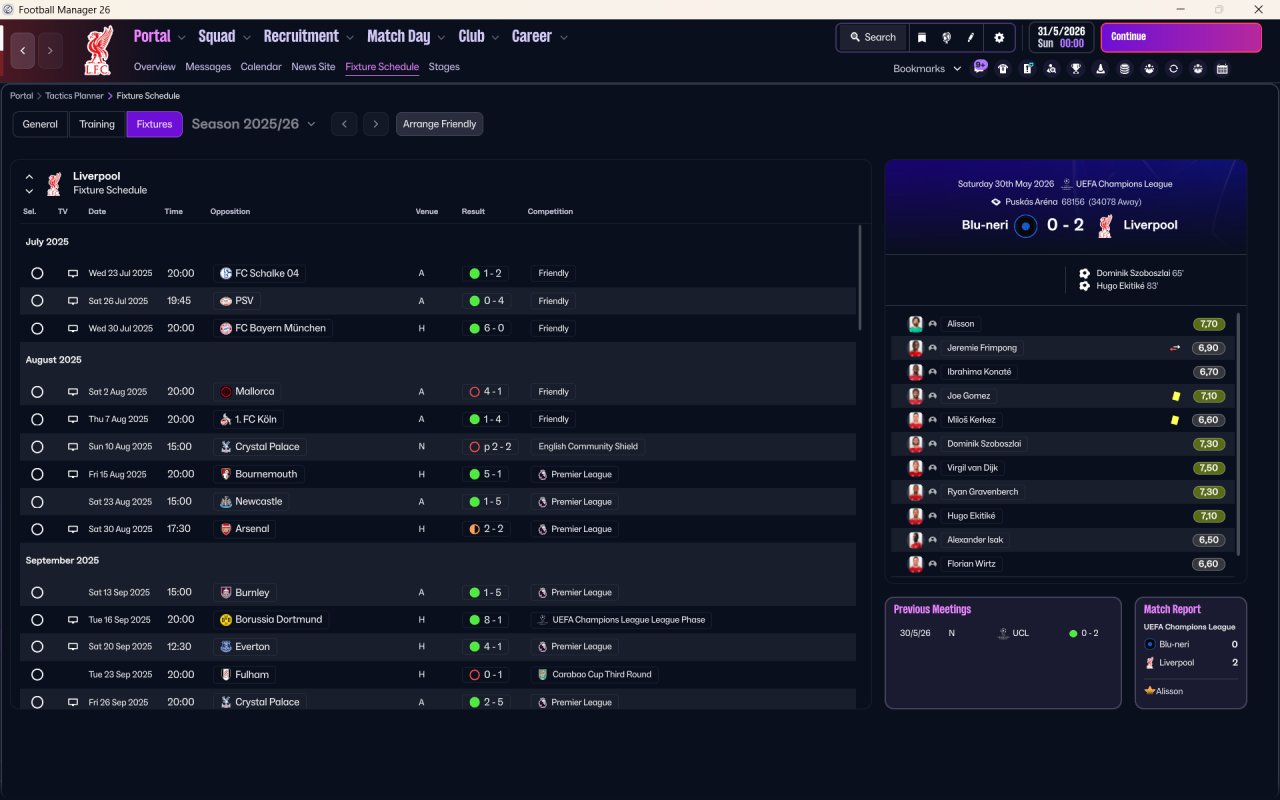
Task: Expand the Portal menu chevron
Action: coord(181,38)
